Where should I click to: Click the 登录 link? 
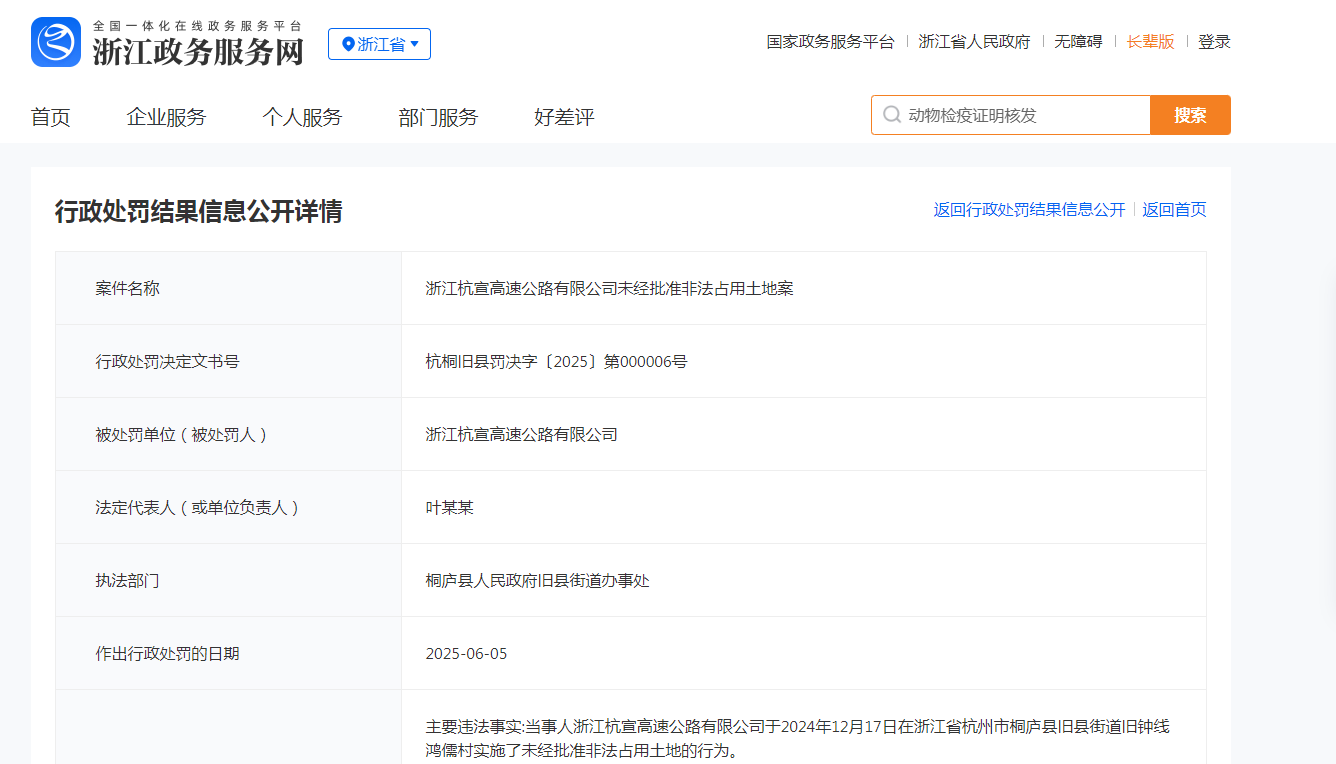1214,42
